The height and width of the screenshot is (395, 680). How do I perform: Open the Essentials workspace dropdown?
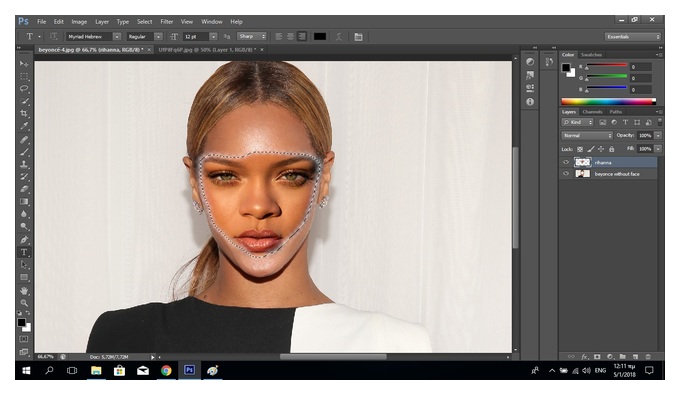pos(633,37)
